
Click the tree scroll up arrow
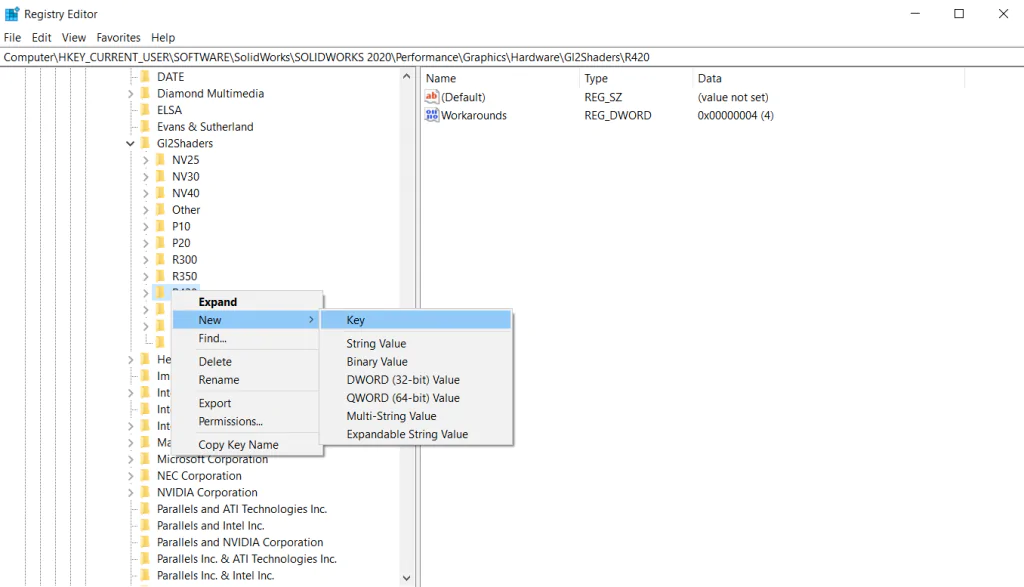(x=406, y=76)
